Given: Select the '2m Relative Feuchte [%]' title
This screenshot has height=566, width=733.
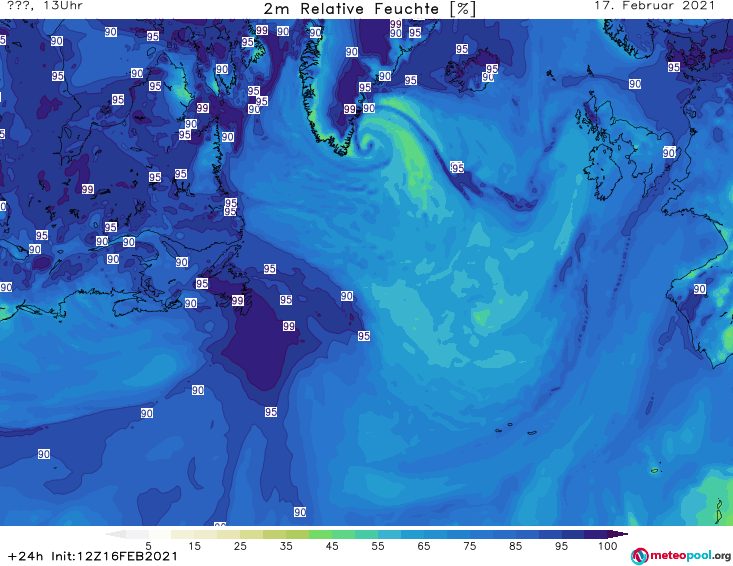Looking at the screenshot, I should coord(369,9).
